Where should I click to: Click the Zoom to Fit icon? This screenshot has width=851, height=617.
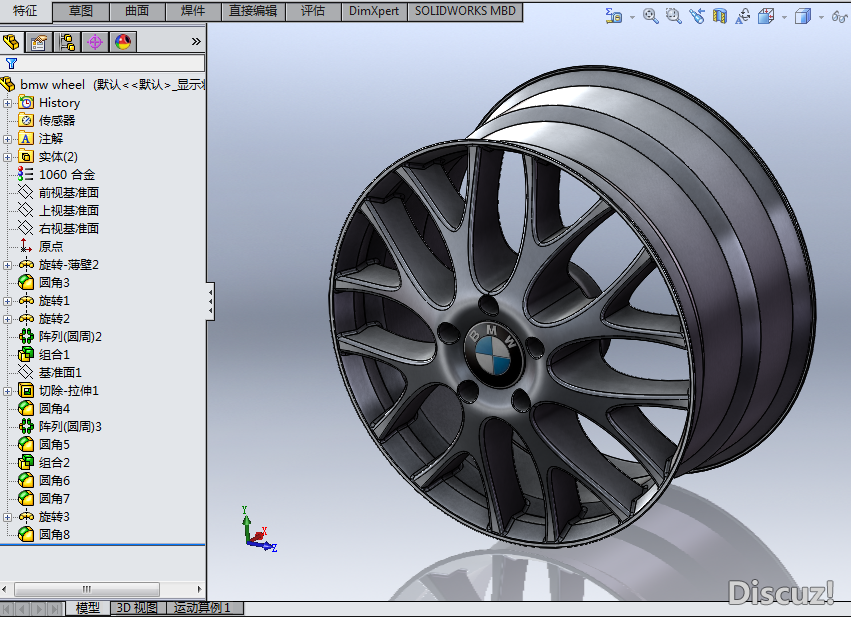tap(650, 16)
